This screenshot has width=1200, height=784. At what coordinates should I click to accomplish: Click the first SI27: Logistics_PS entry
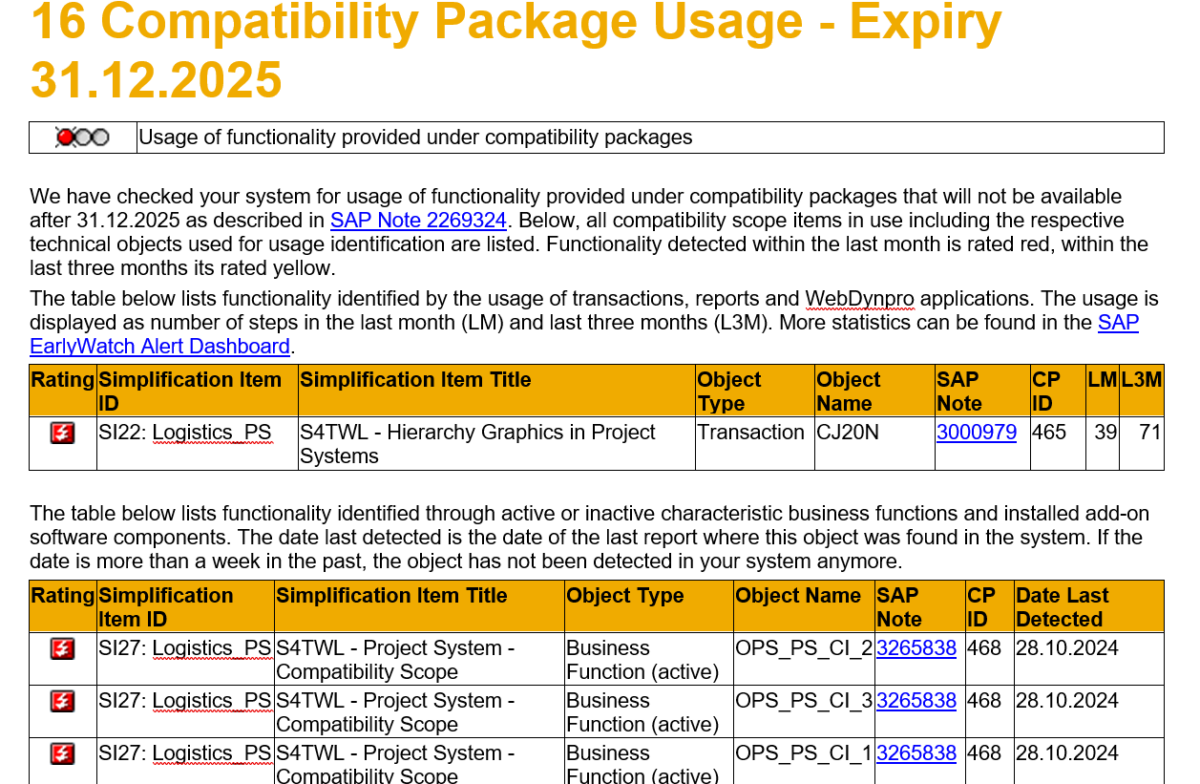click(184, 648)
